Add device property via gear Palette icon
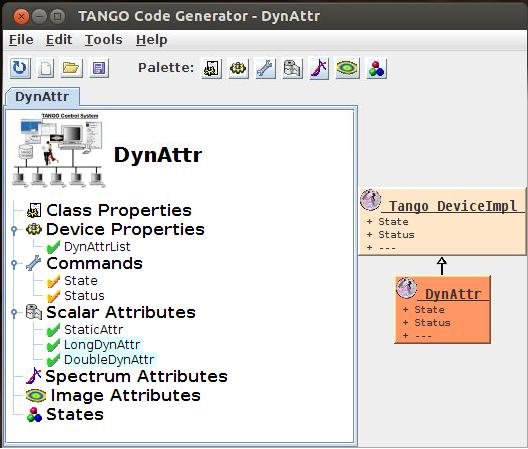Viewport: 528px width, 449px height. [x=238, y=68]
